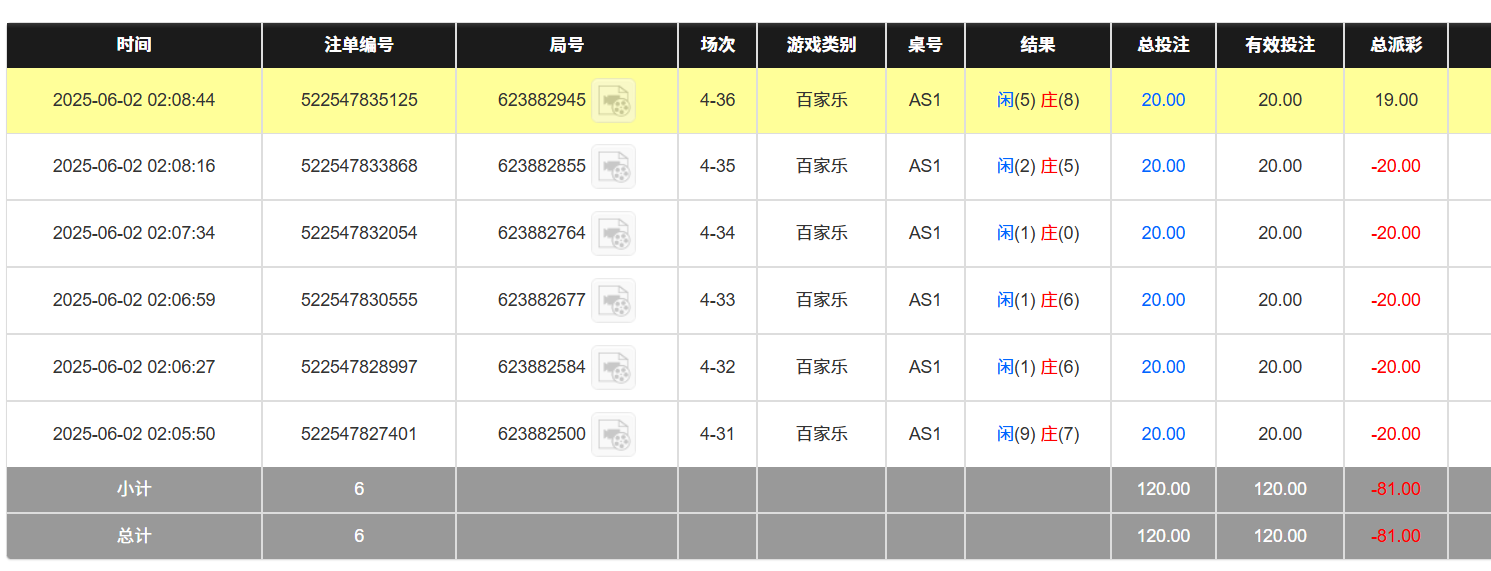Click the 总派彩 column header
Image resolution: width=1491 pixels, height=571 pixels.
(1396, 45)
